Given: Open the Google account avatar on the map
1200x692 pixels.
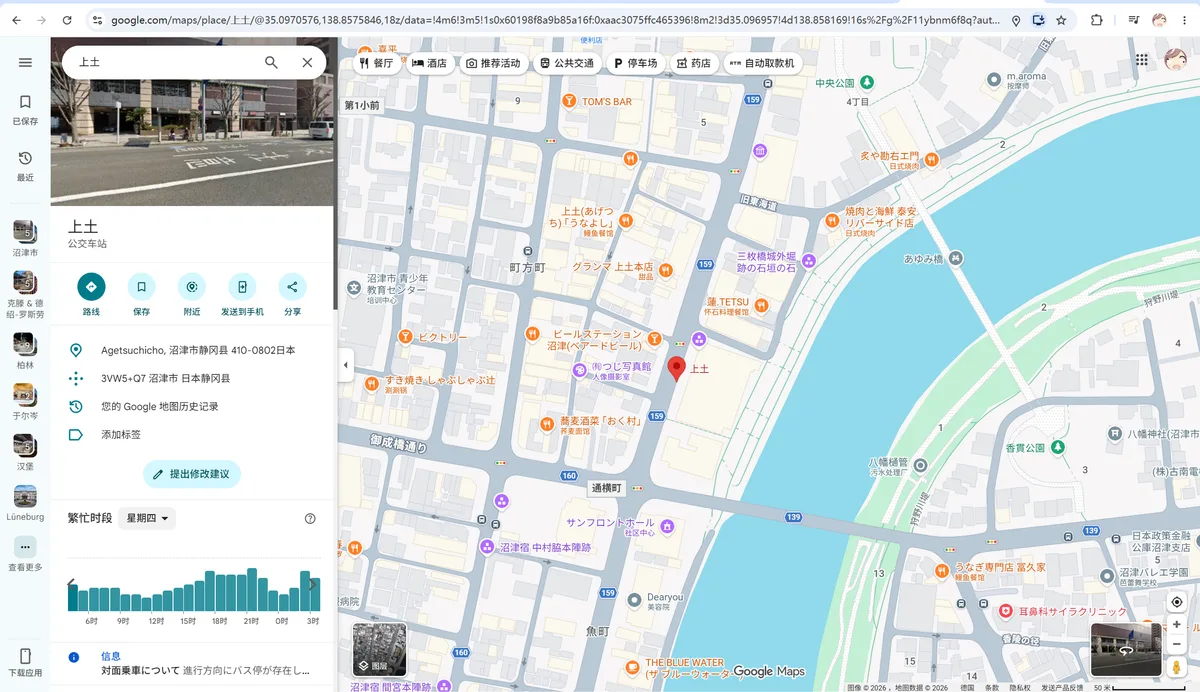Looking at the screenshot, I should [1176, 60].
